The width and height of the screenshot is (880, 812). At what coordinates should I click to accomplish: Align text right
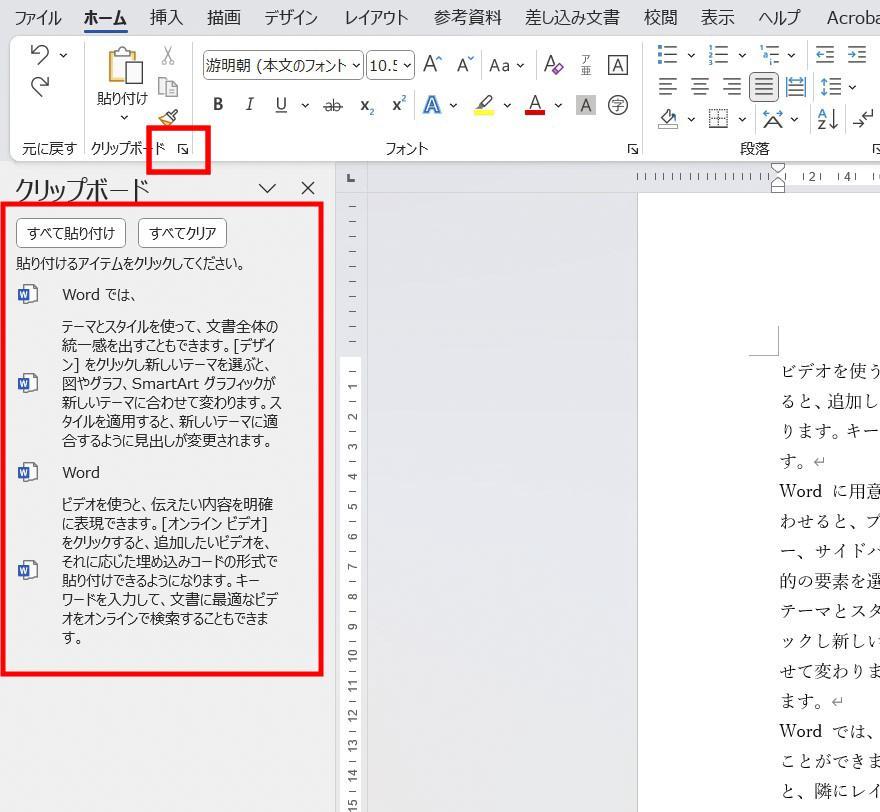[731, 86]
